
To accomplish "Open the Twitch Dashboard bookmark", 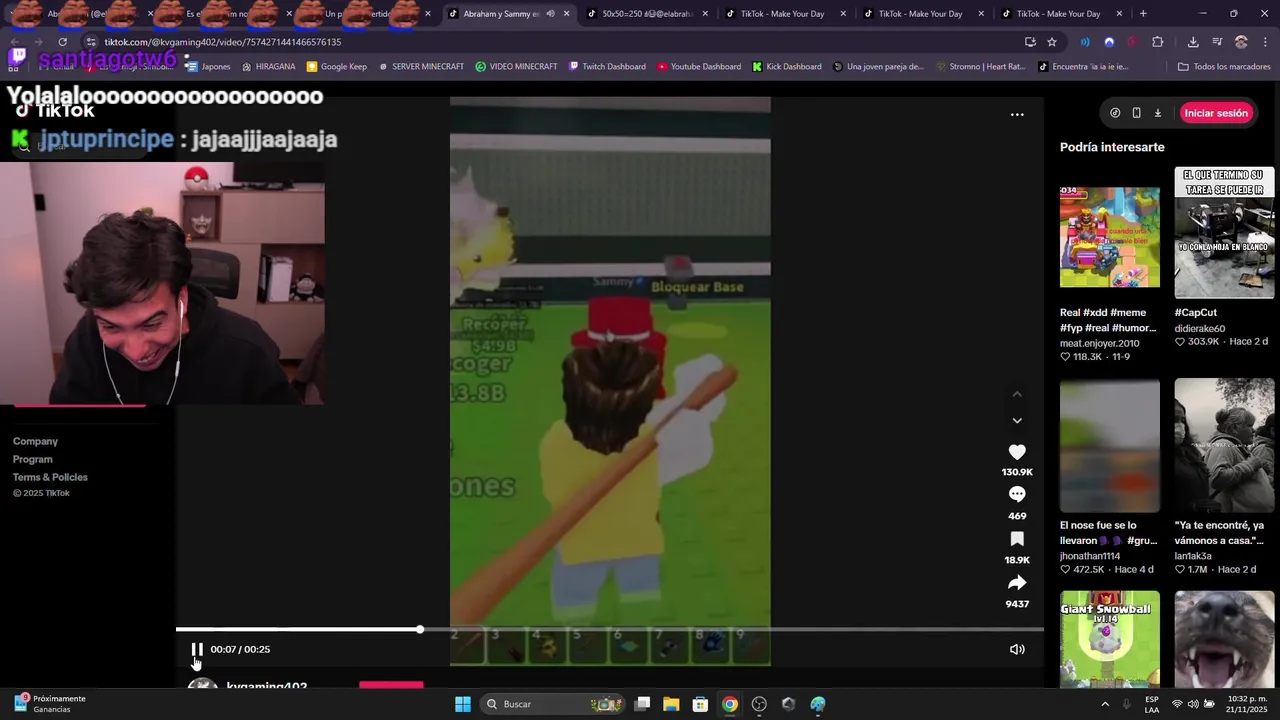I will (607, 67).
